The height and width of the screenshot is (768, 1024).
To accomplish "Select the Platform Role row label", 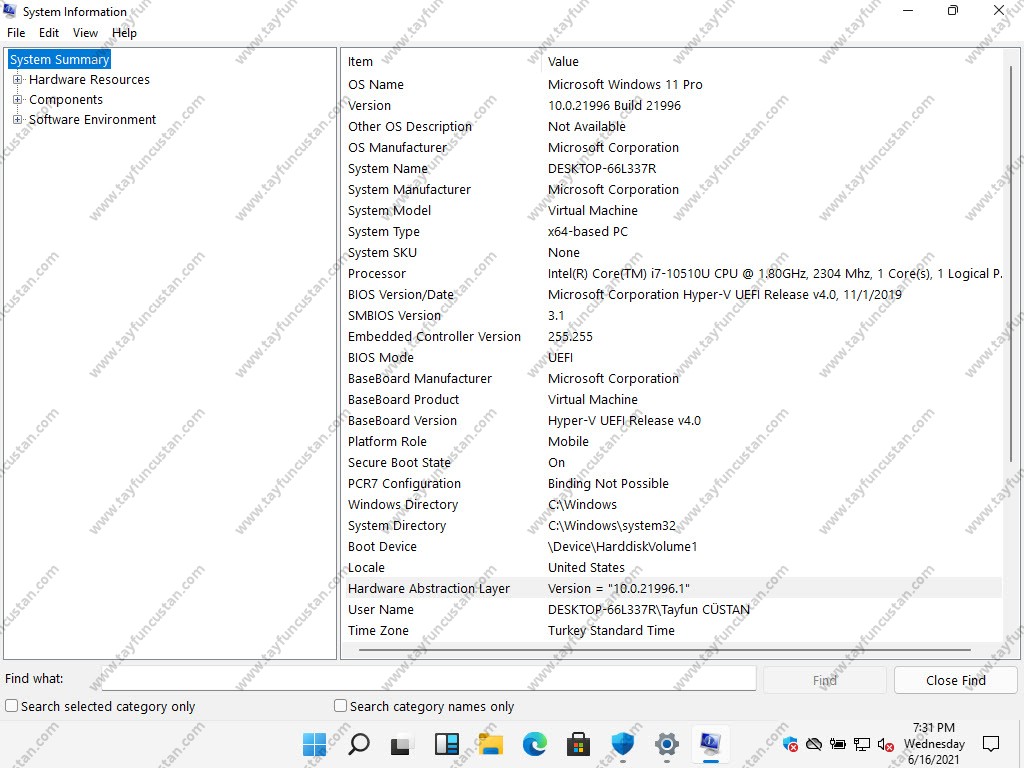I will (387, 441).
